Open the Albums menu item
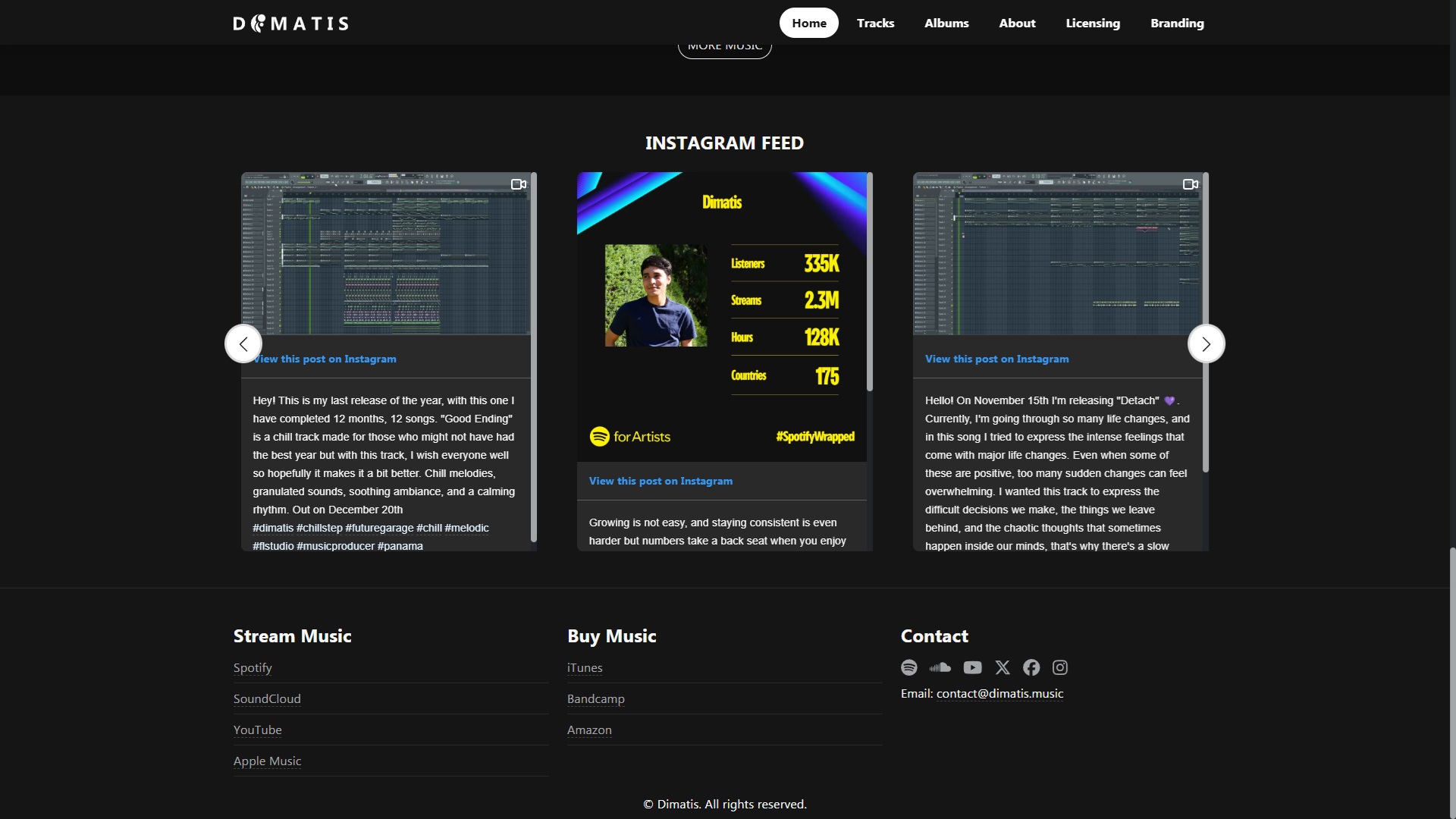 tap(946, 23)
